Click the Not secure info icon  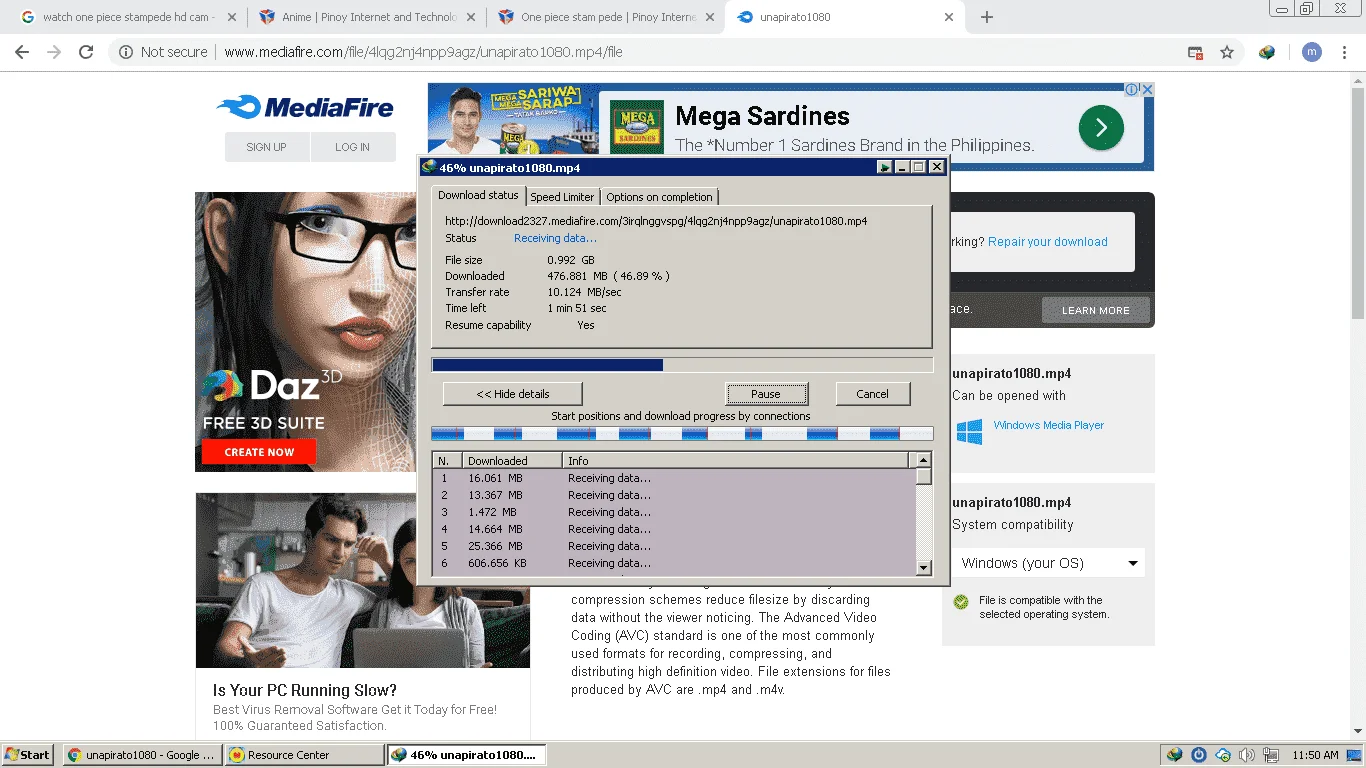click(x=126, y=52)
